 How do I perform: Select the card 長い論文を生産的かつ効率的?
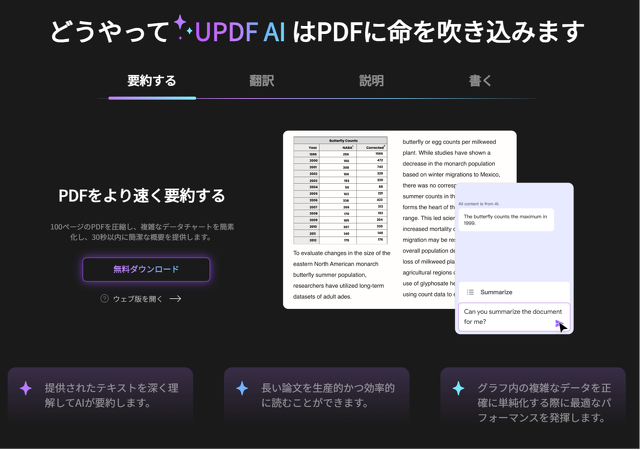click(317, 395)
